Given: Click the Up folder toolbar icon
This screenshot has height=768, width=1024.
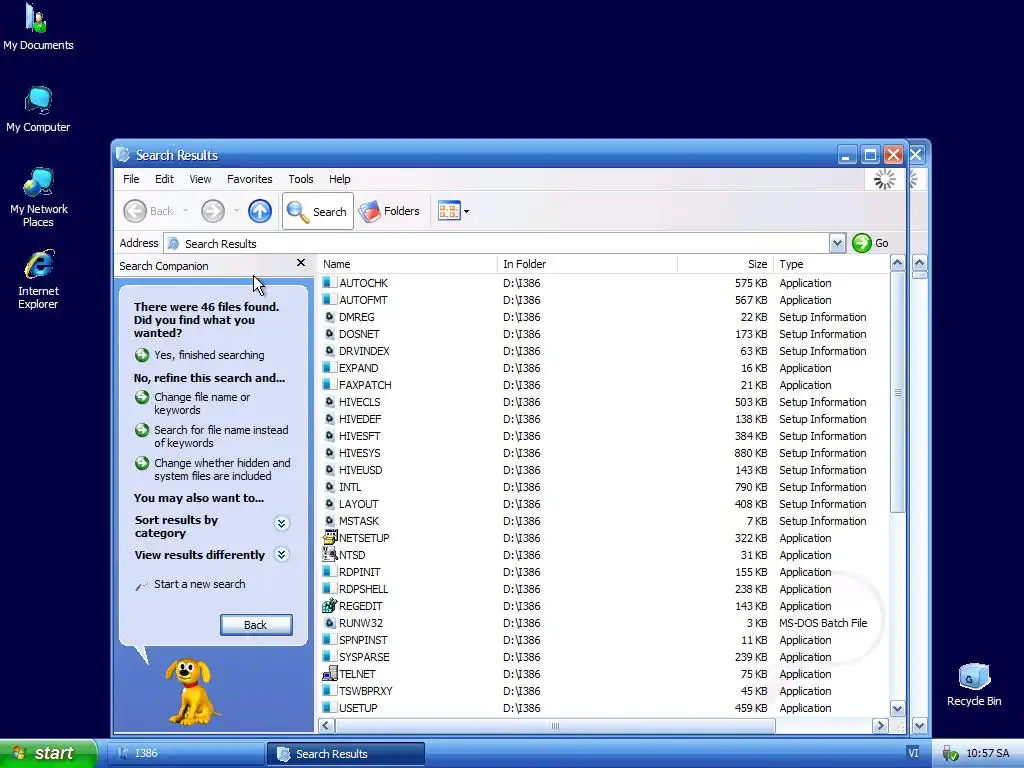Looking at the screenshot, I should 260,211.
